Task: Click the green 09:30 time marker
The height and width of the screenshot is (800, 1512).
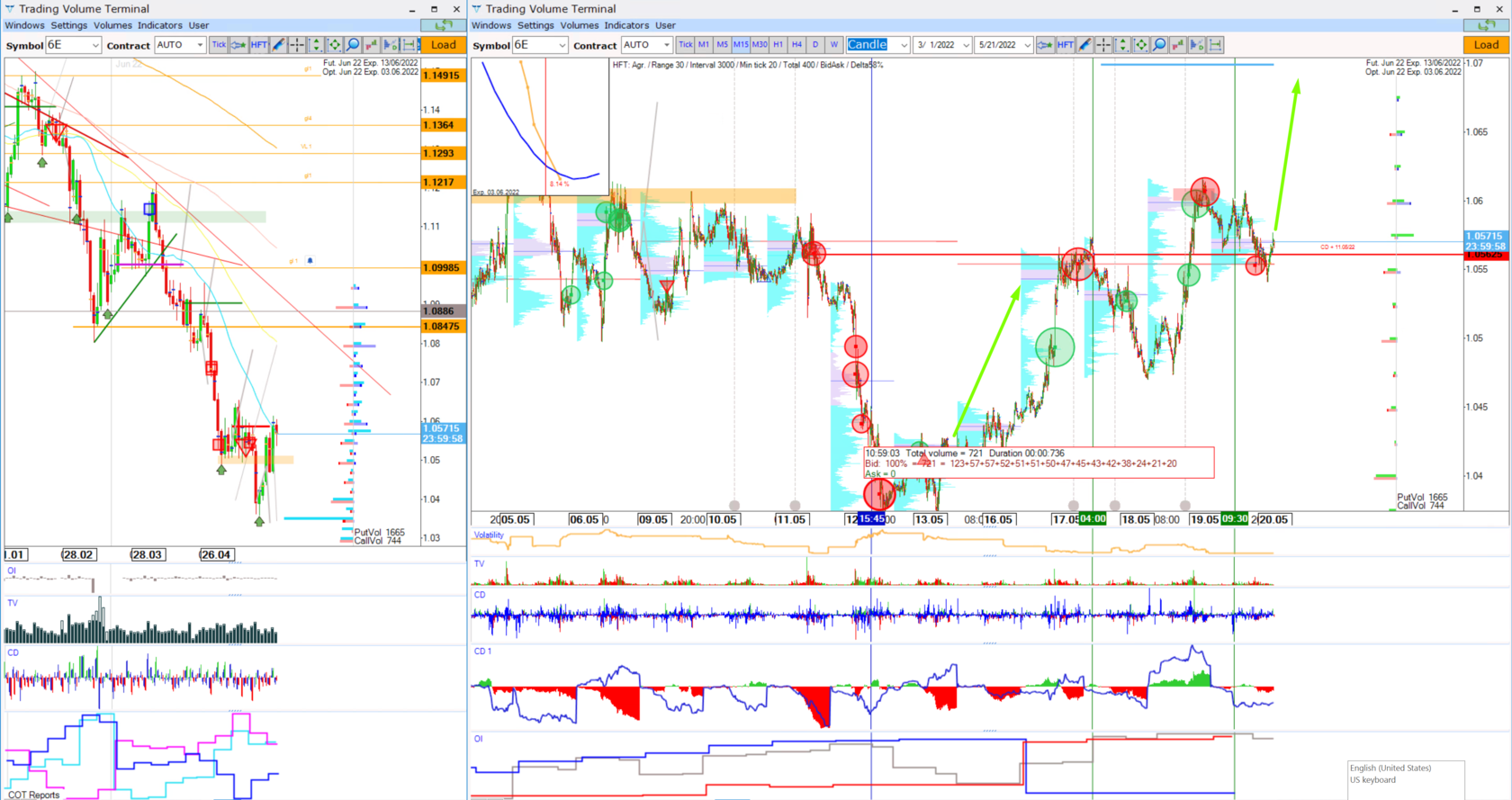Action: (1235, 519)
